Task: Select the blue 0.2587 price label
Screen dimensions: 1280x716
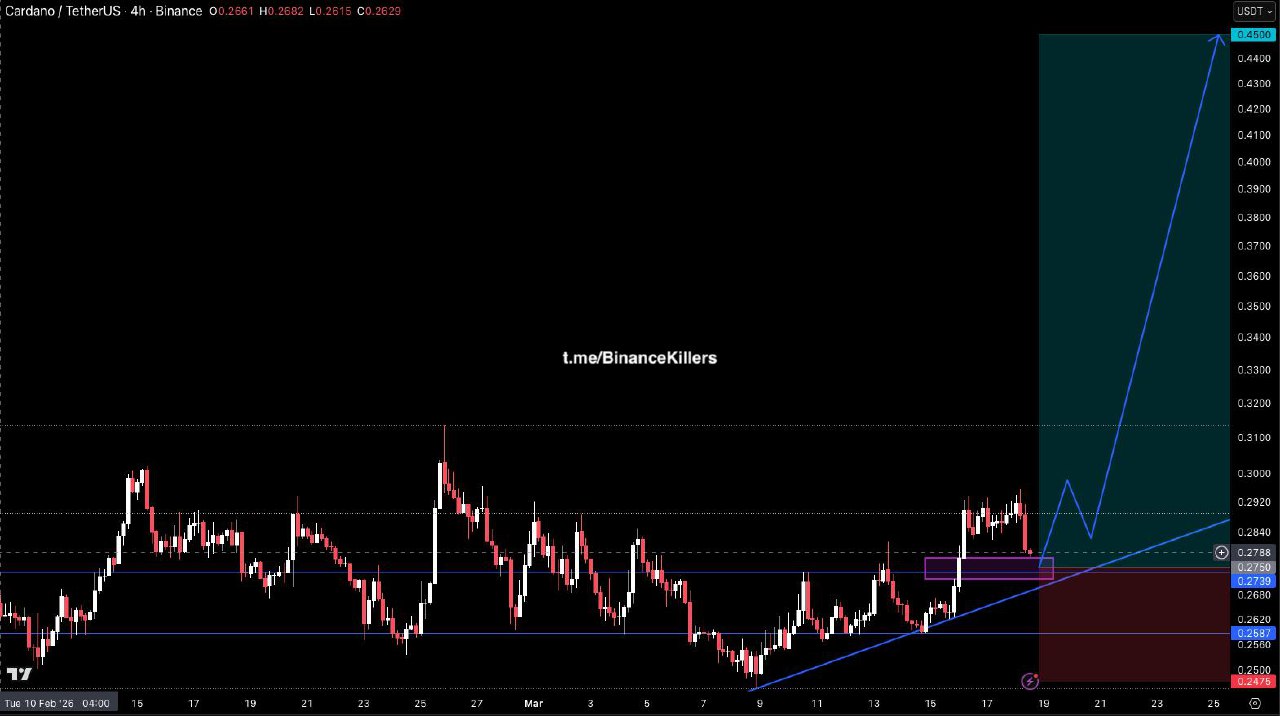Action: click(x=1254, y=633)
